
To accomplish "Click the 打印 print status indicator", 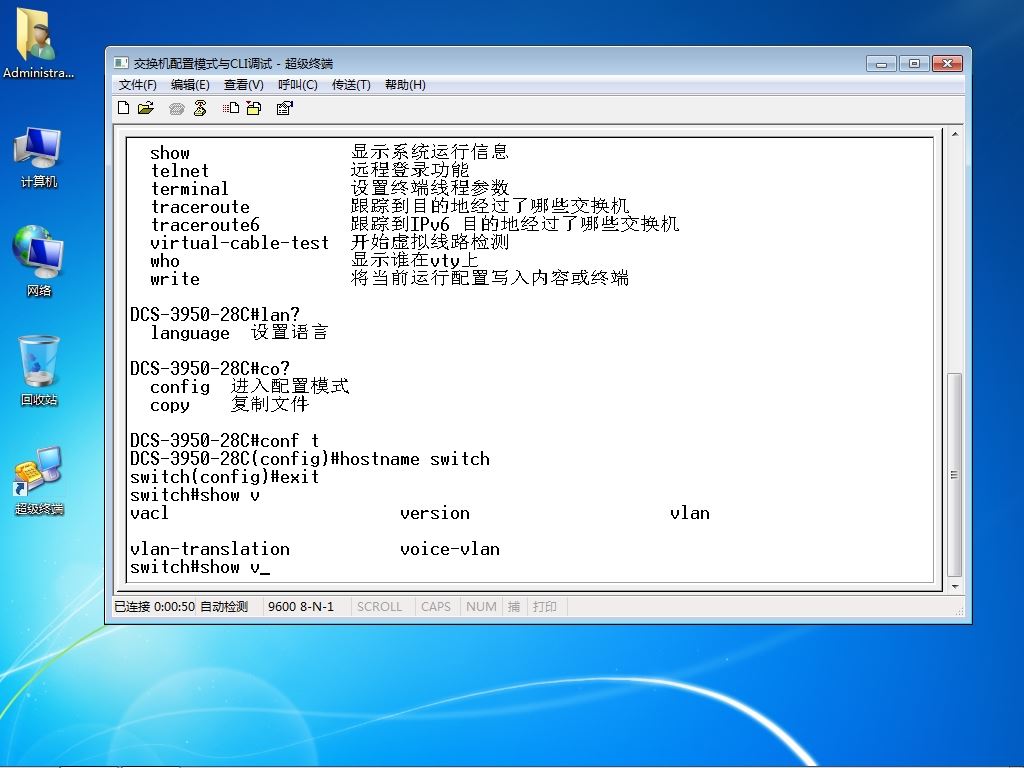I will [x=545, y=607].
